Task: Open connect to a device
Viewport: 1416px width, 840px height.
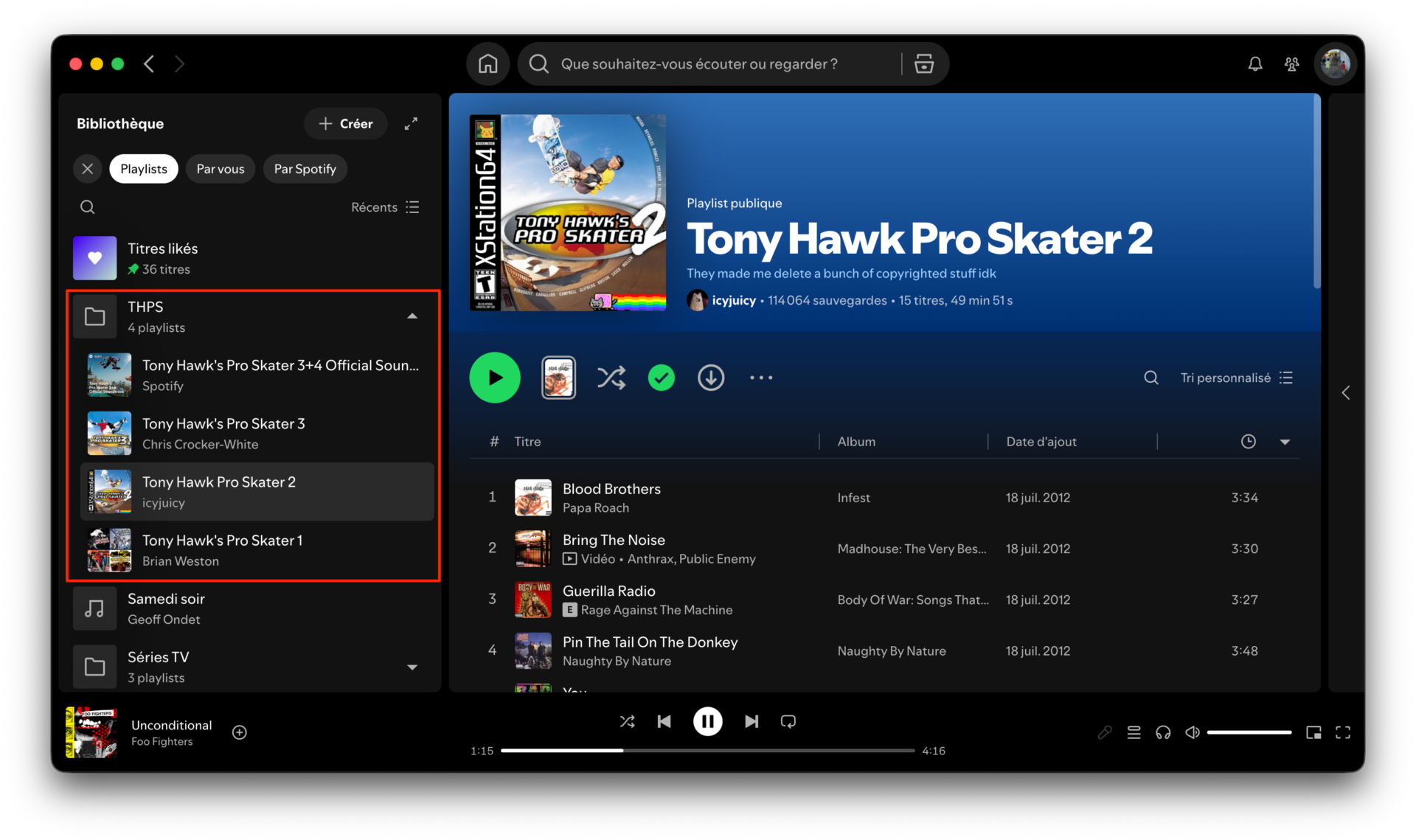Action: click(x=1163, y=732)
